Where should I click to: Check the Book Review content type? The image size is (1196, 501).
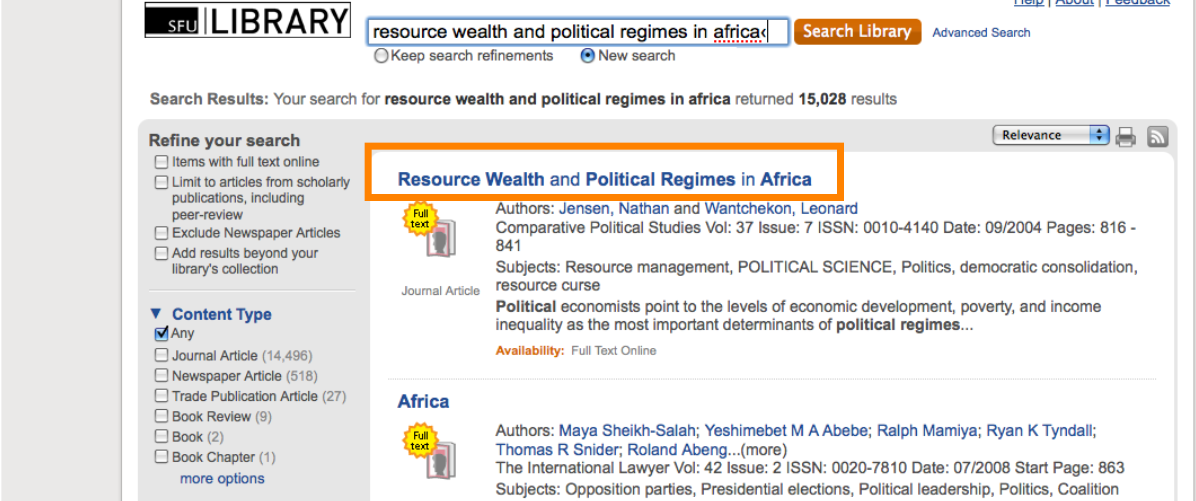point(161,416)
